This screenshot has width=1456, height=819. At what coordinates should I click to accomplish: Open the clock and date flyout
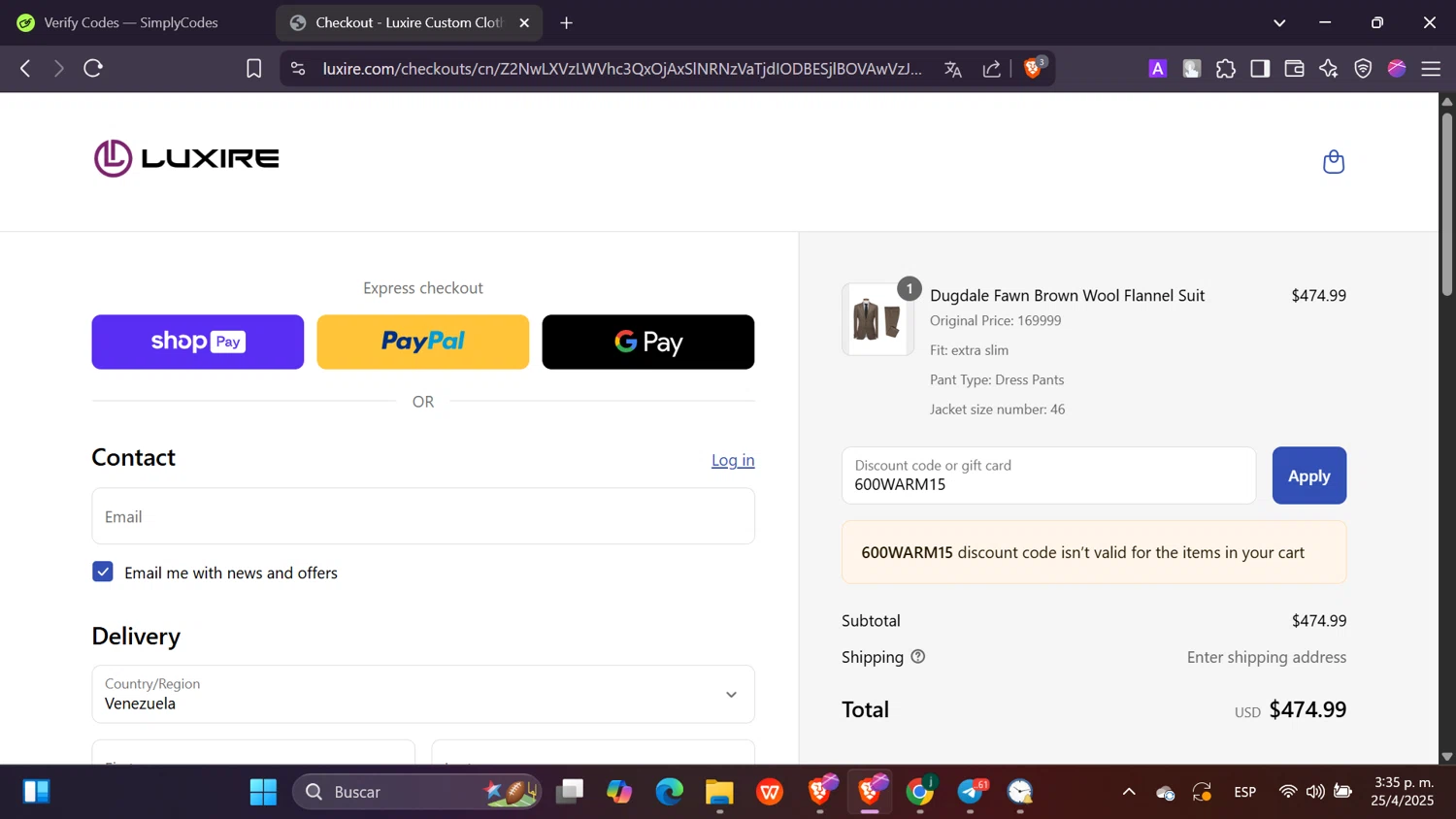[1403, 792]
